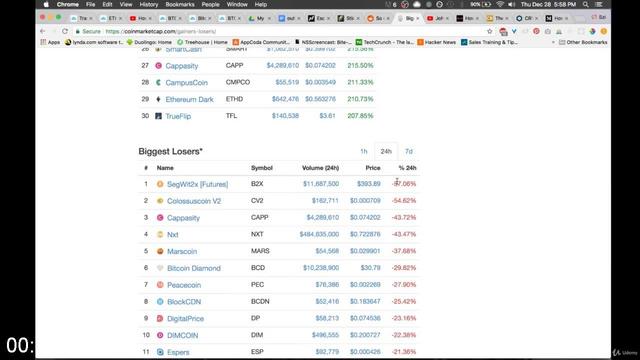Show the 7d Biggest Losers view

tap(409, 151)
